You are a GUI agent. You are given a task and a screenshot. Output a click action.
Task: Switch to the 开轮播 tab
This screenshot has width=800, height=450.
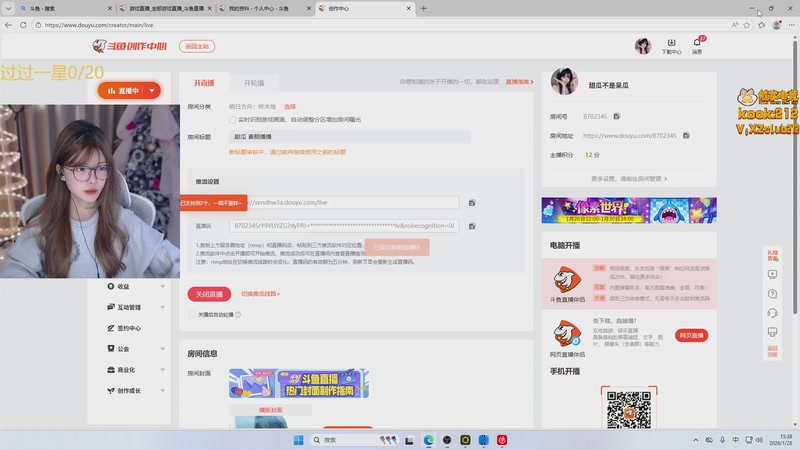click(254, 83)
